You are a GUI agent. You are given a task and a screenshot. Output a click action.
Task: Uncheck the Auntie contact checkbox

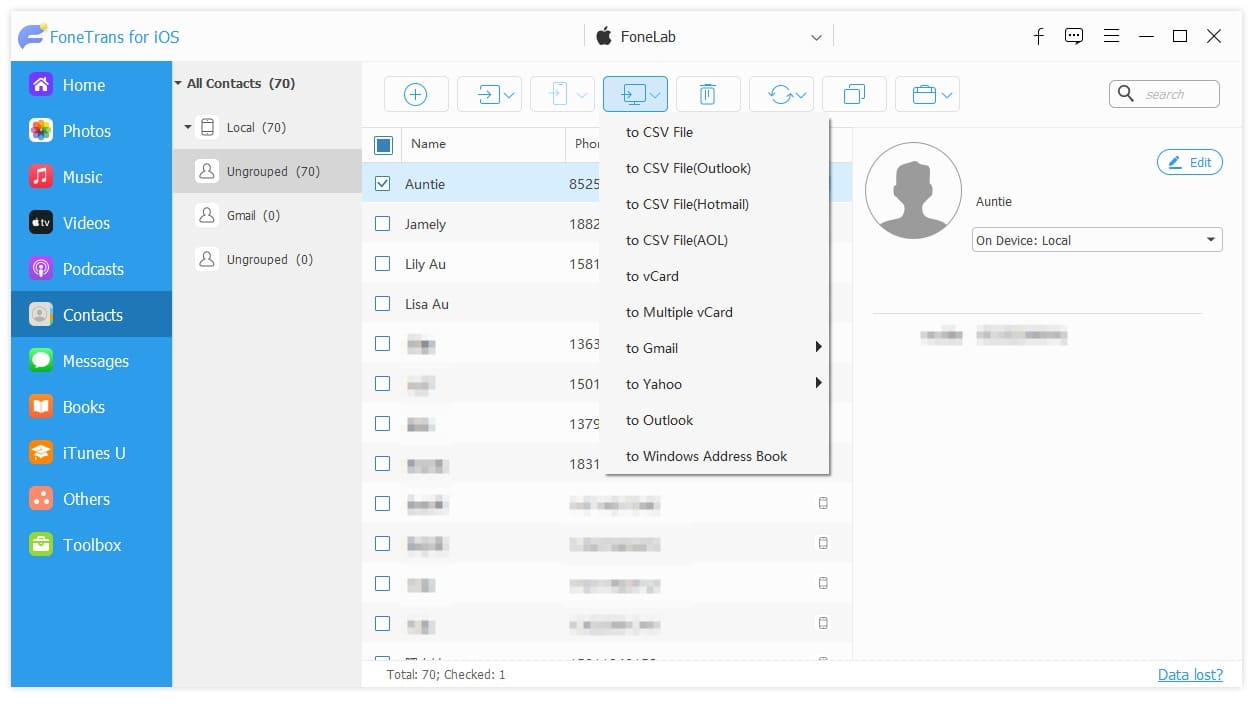pos(382,184)
